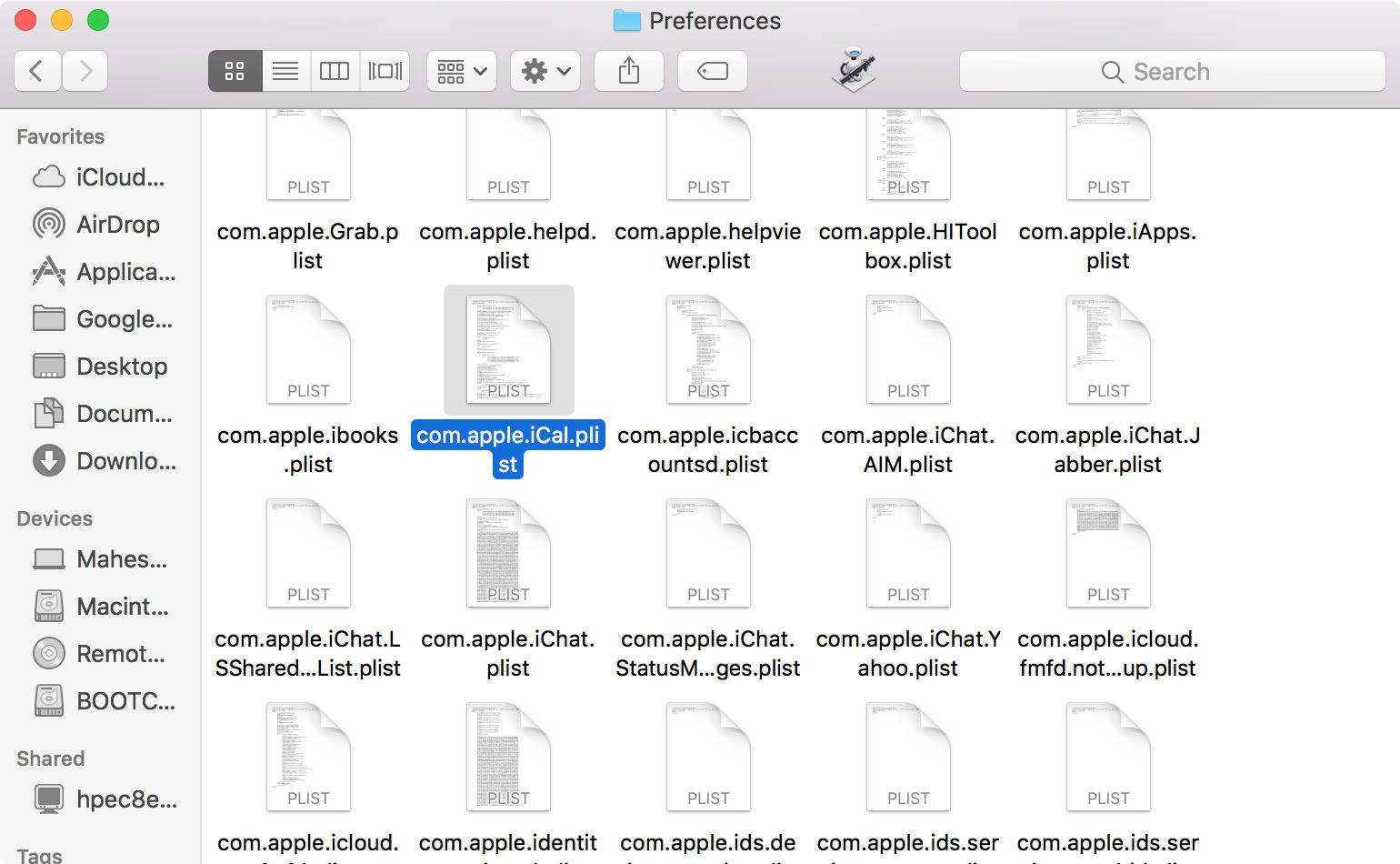1400x864 pixels.
Task: Click the Preferences folder title icon
Action: point(626,21)
